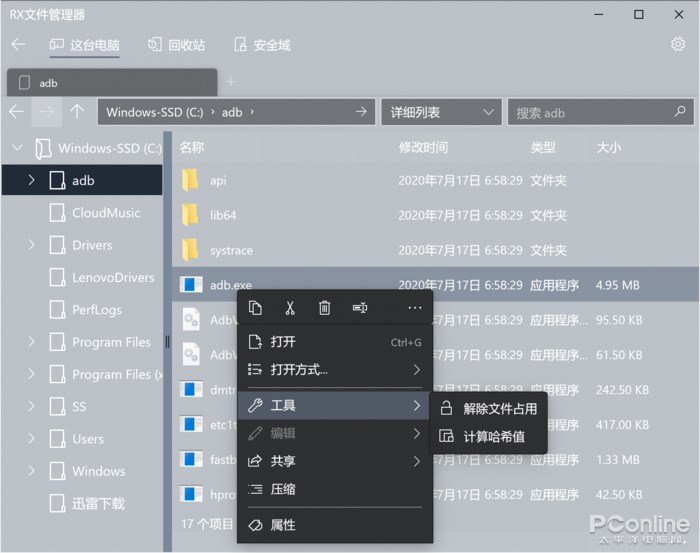This screenshot has width=700, height=553.
Task: Click the lib64 folder icon
Action: tap(190, 215)
